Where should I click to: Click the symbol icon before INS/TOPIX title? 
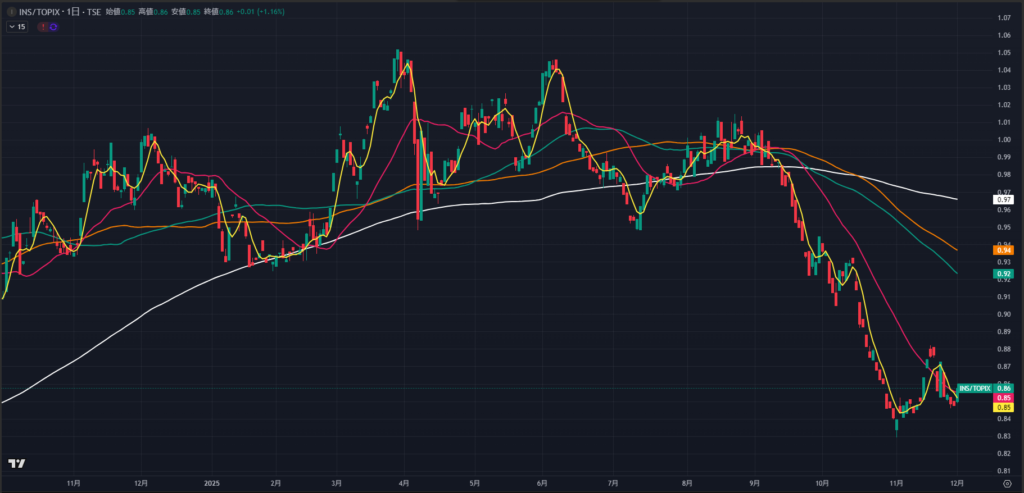tap(11, 11)
